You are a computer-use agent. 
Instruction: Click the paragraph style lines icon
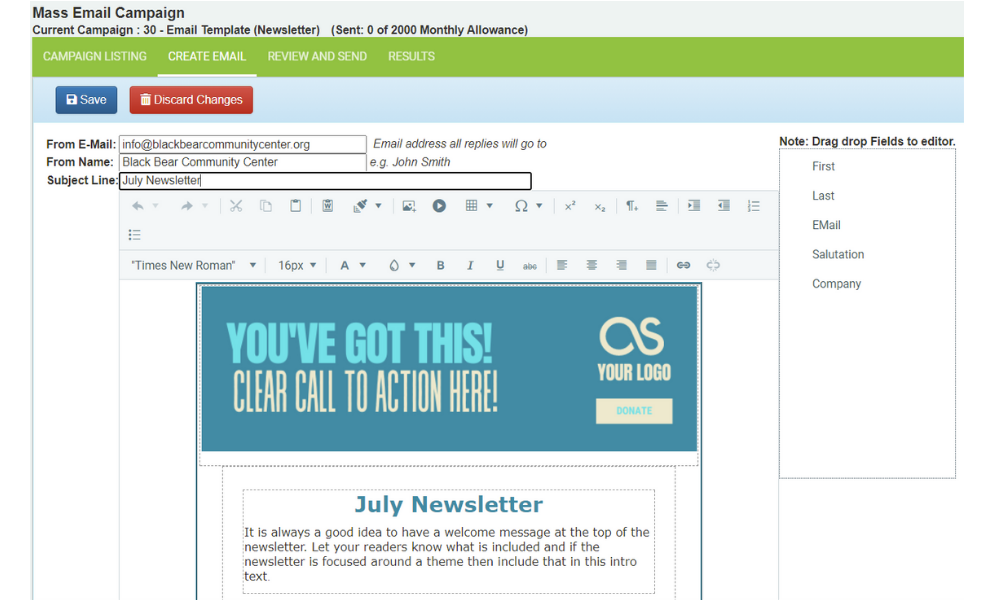pos(661,206)
